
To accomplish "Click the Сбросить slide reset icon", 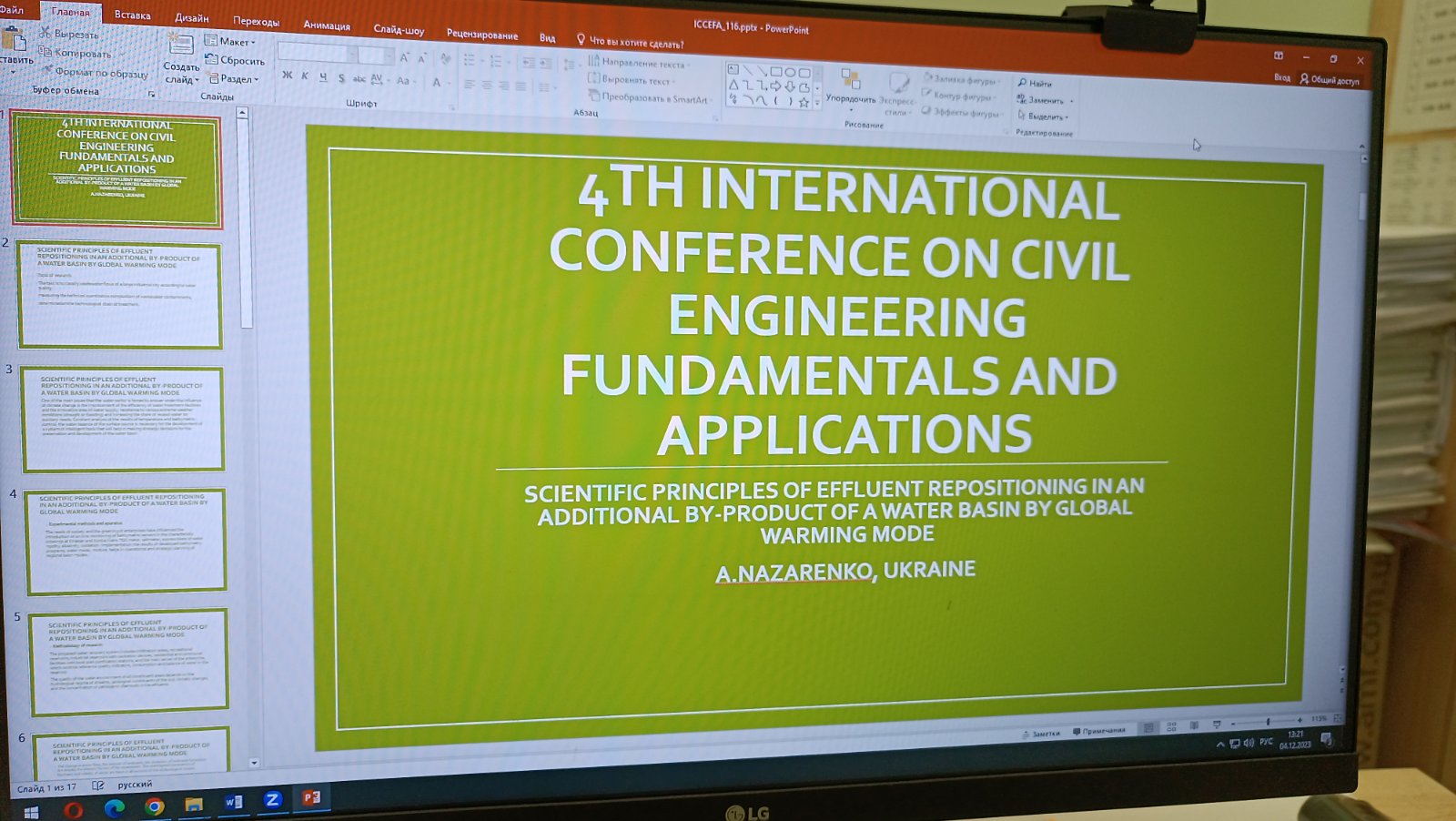I will 211,60.
